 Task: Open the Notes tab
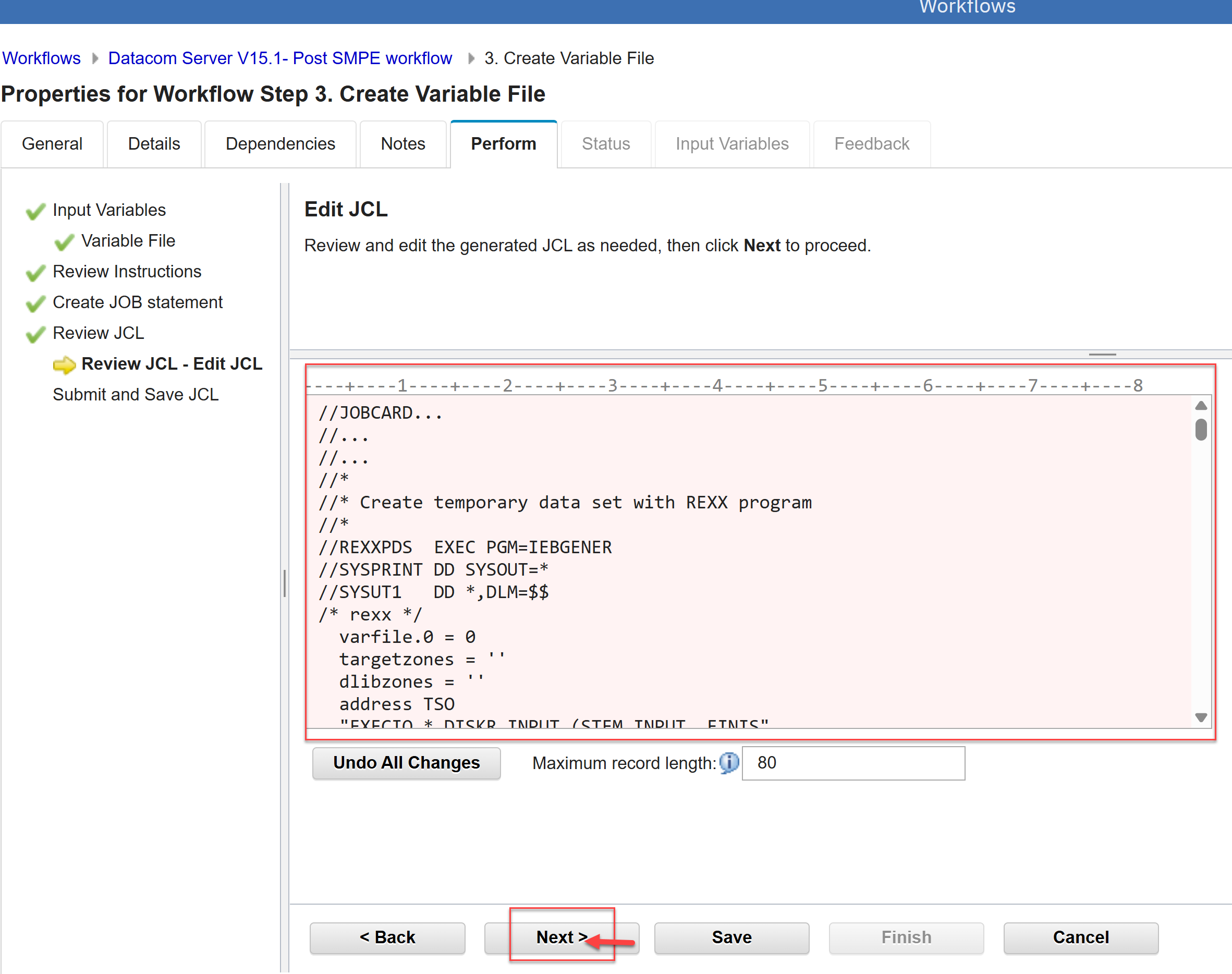tap(402, 144)
